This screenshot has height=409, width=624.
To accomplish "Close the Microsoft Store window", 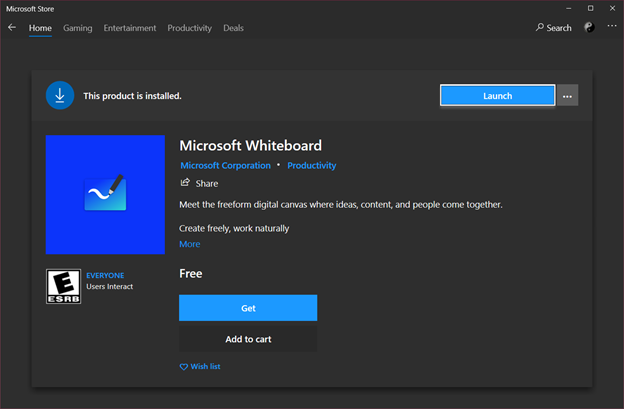I will (x=612, y=8).
